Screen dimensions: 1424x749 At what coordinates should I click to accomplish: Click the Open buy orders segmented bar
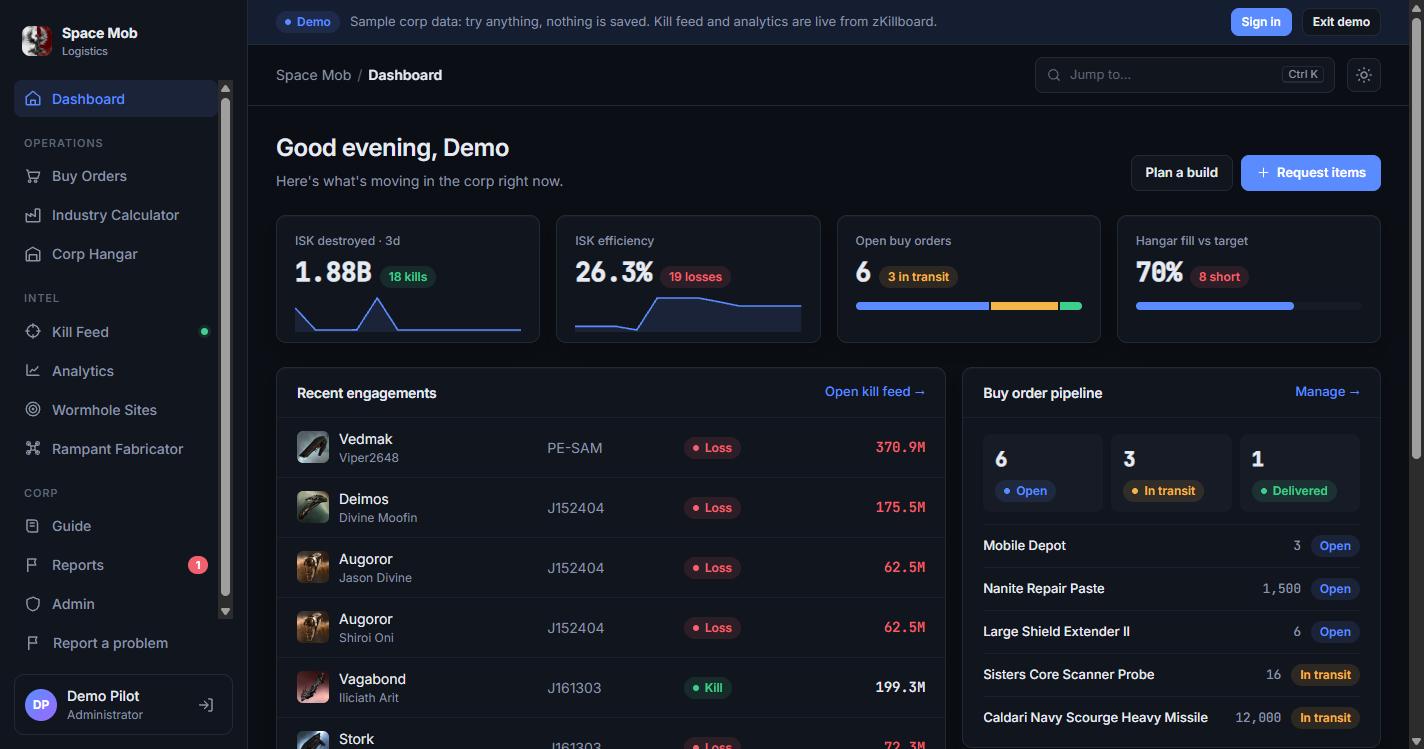click(969, 306)
